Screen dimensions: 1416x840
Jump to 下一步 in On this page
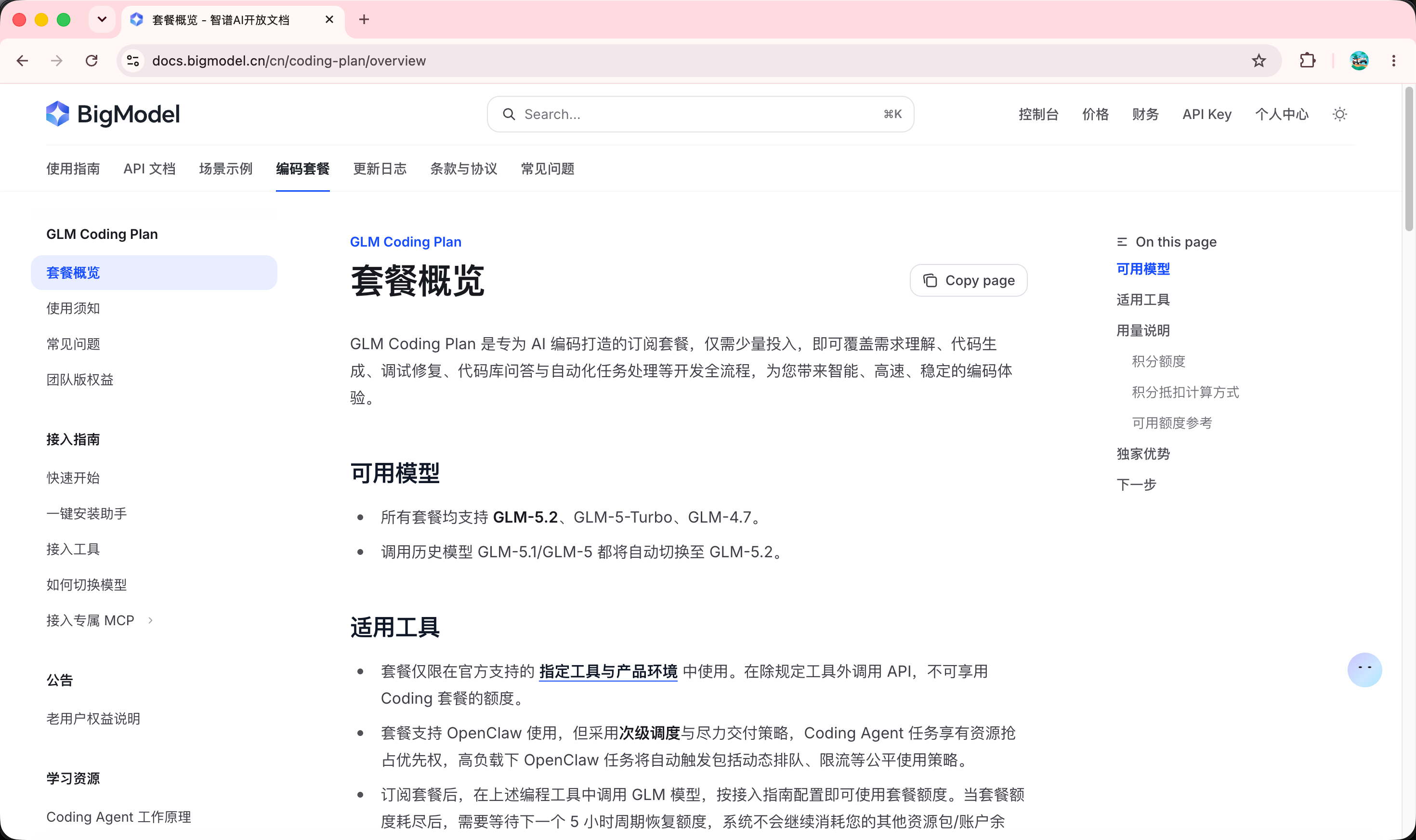1136,485
